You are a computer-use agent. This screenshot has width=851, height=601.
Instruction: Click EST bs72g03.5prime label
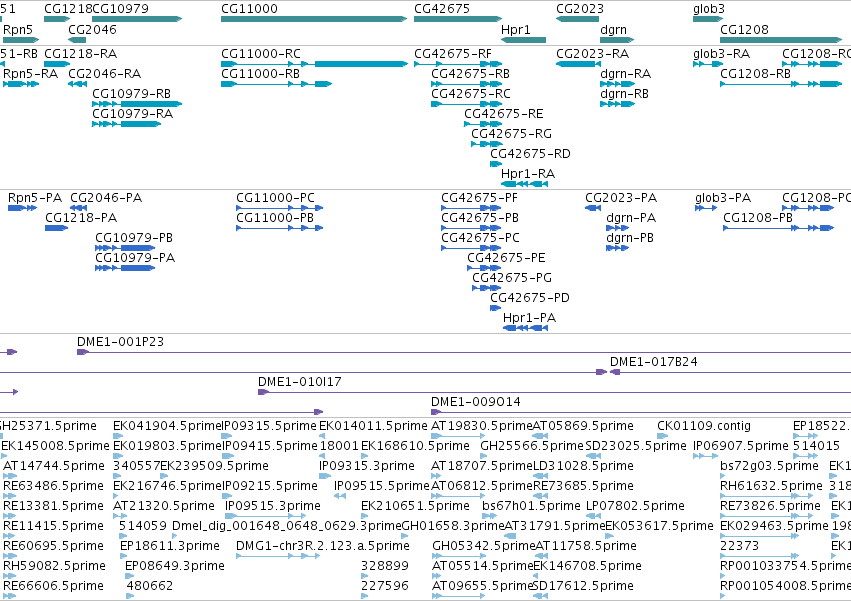769,466
